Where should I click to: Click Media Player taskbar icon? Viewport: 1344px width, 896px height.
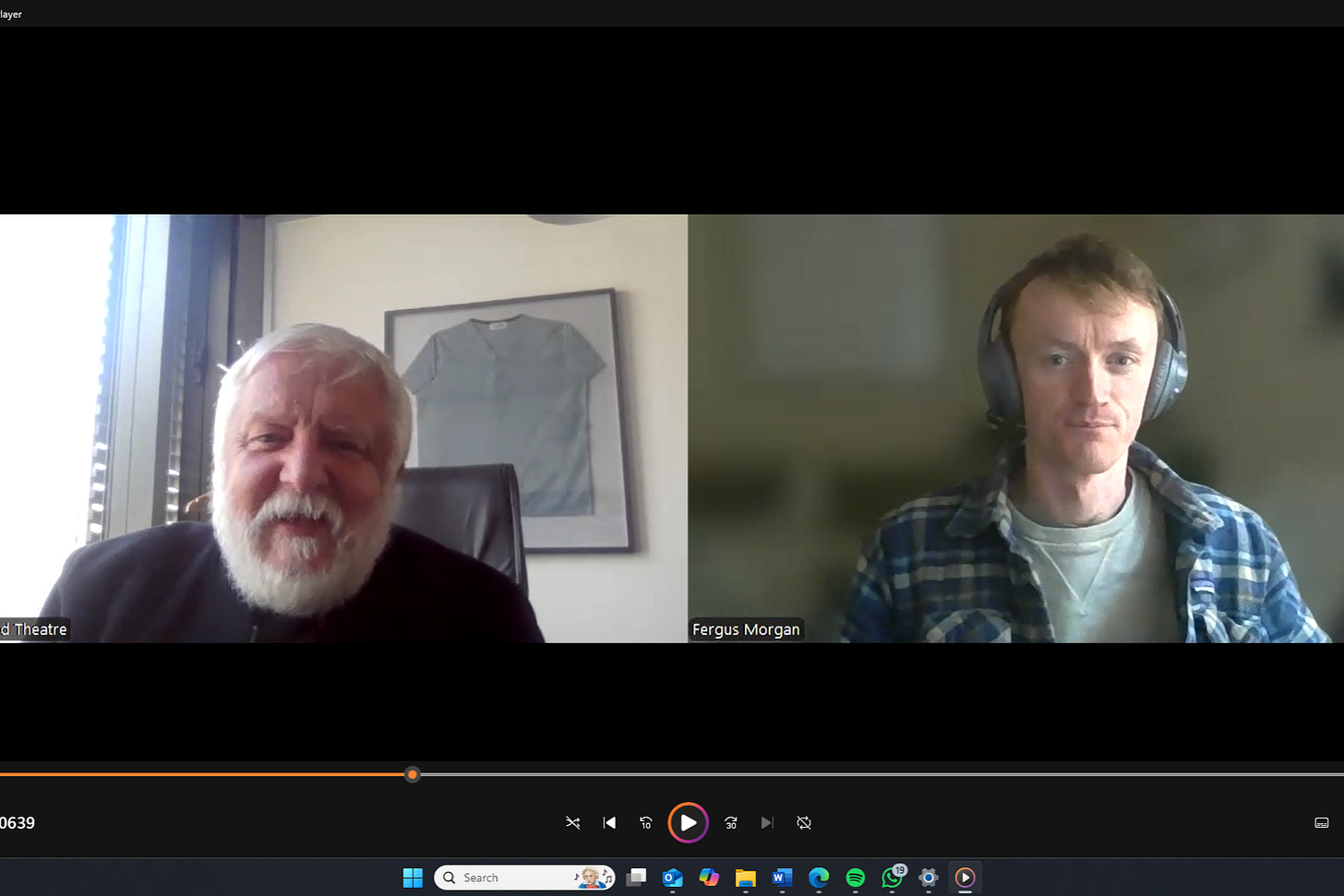[965, 878]
